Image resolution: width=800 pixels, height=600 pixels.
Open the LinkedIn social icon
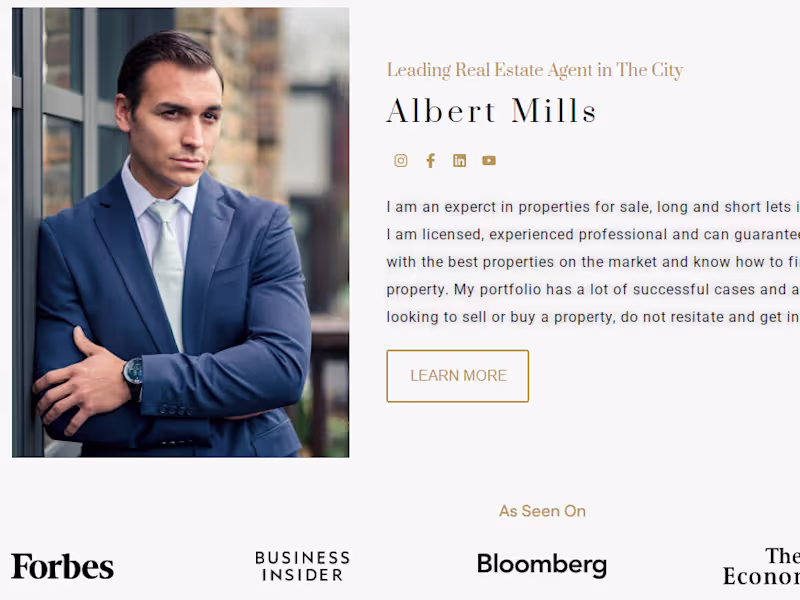tap(459, 161)
